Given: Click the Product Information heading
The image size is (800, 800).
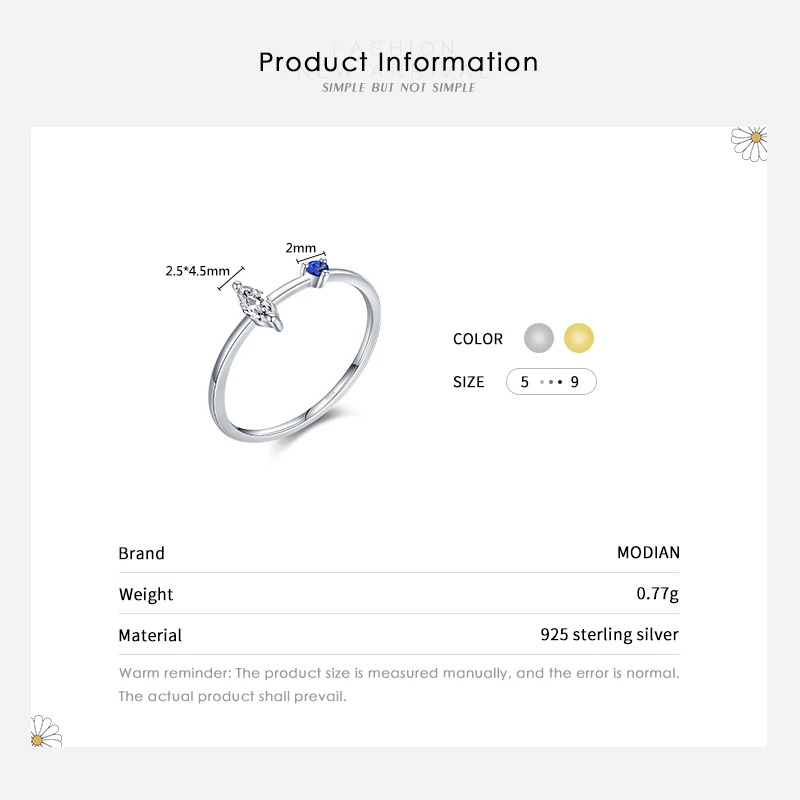Looking at the screenshot, I should (398, 62).
